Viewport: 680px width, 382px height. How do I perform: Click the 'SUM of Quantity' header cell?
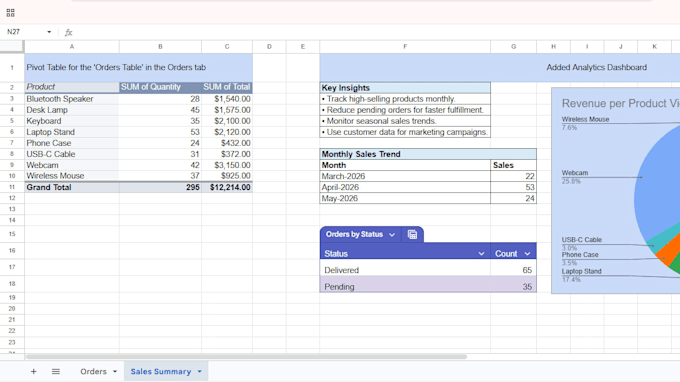[160, 87]
